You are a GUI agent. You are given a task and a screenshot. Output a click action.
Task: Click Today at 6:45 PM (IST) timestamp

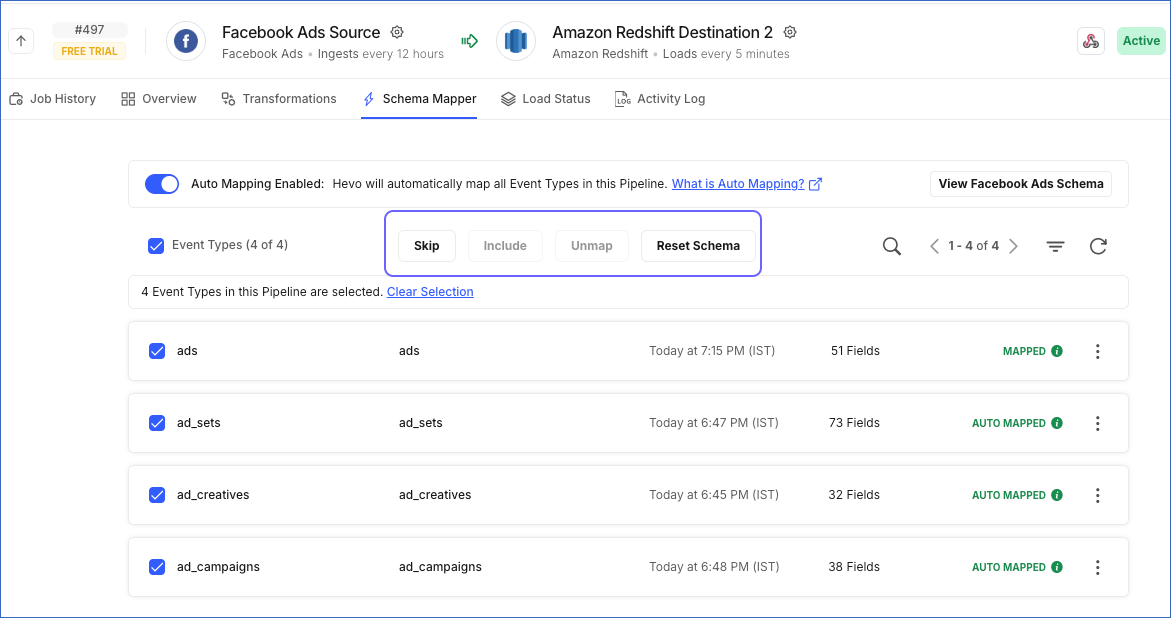tap(714, 495)
